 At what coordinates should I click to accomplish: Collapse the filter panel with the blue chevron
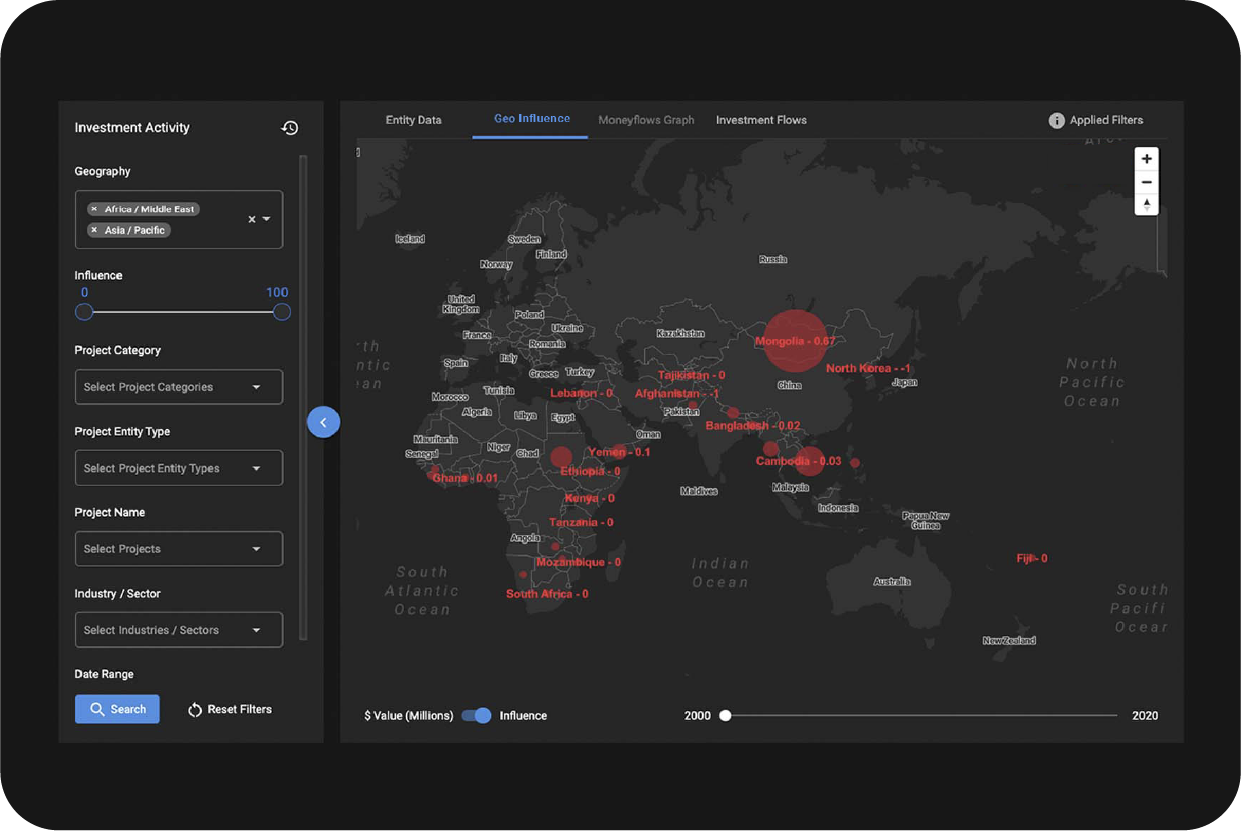click(323, 422)
